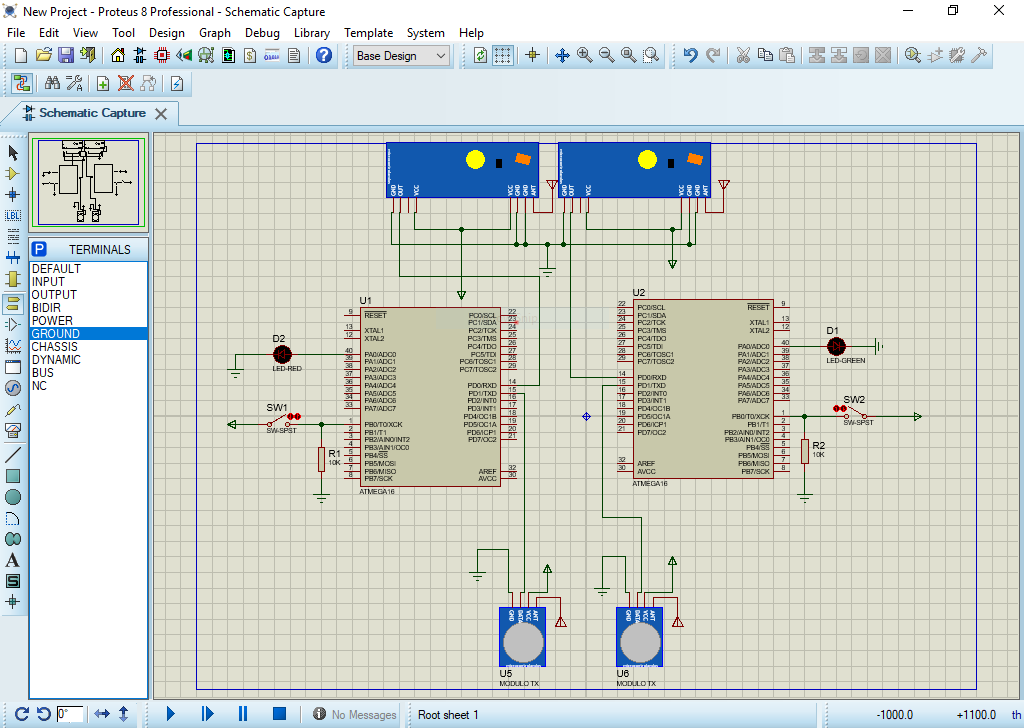1024x728 pixels.
Task: Click the Zoom In magnifier icon
Action: 584,56
